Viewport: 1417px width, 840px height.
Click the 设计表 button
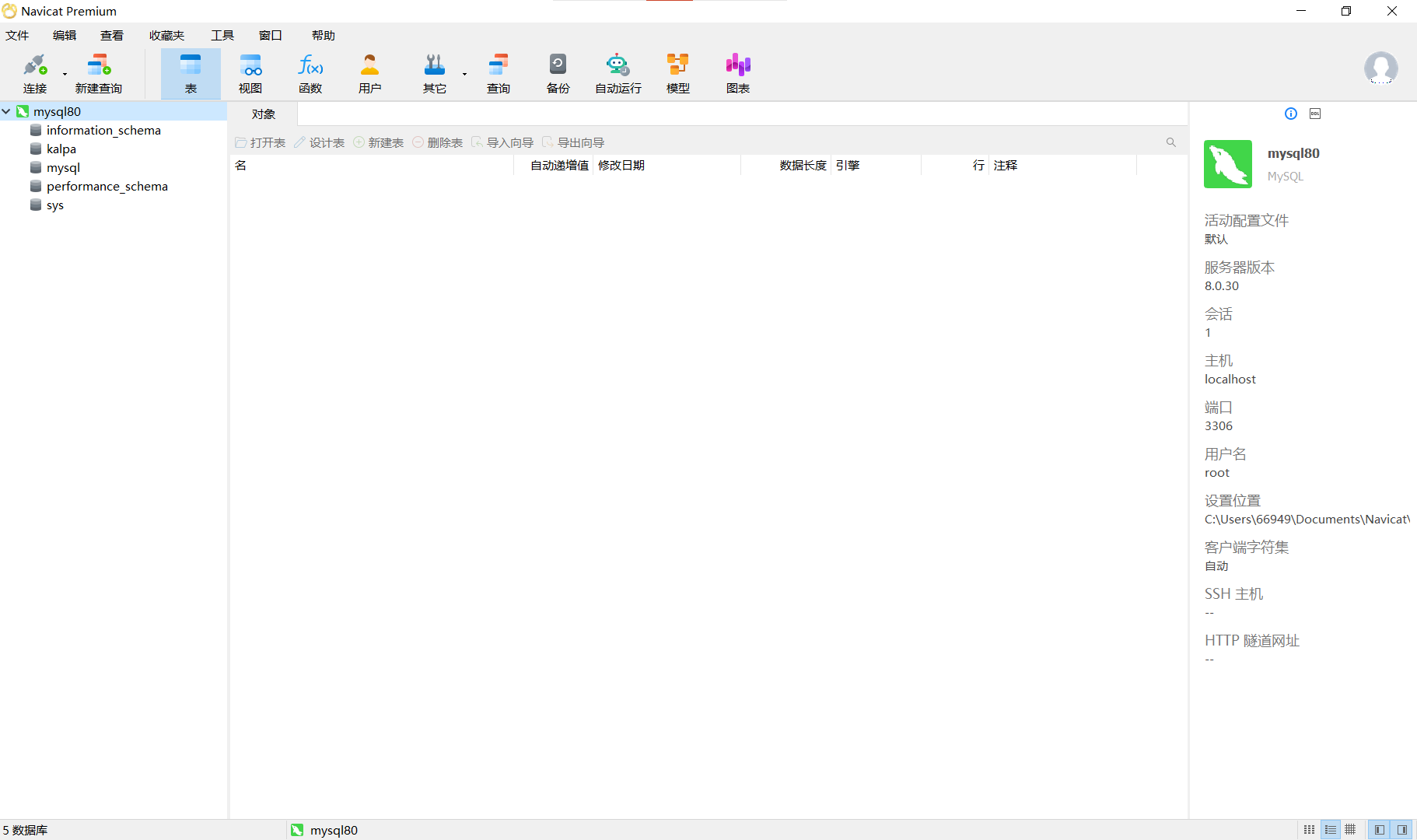pos(320,142)
